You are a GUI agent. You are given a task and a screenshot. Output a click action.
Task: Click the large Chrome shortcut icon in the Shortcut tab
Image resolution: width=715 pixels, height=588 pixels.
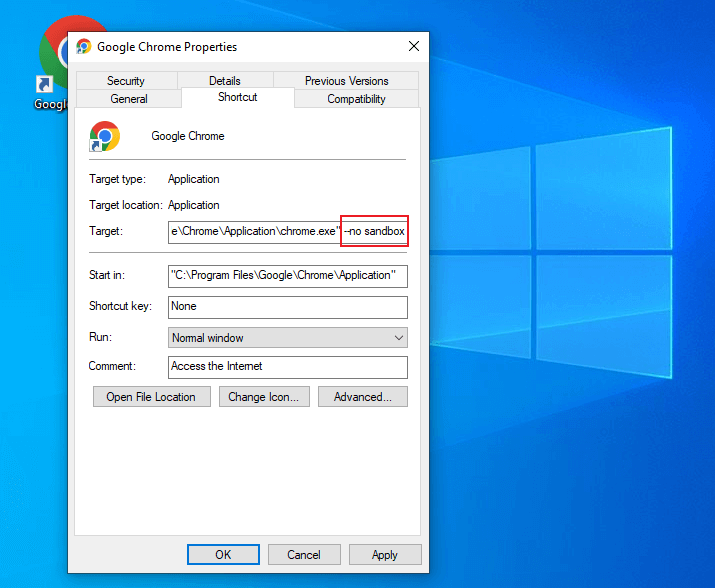(x=105, y=136)
